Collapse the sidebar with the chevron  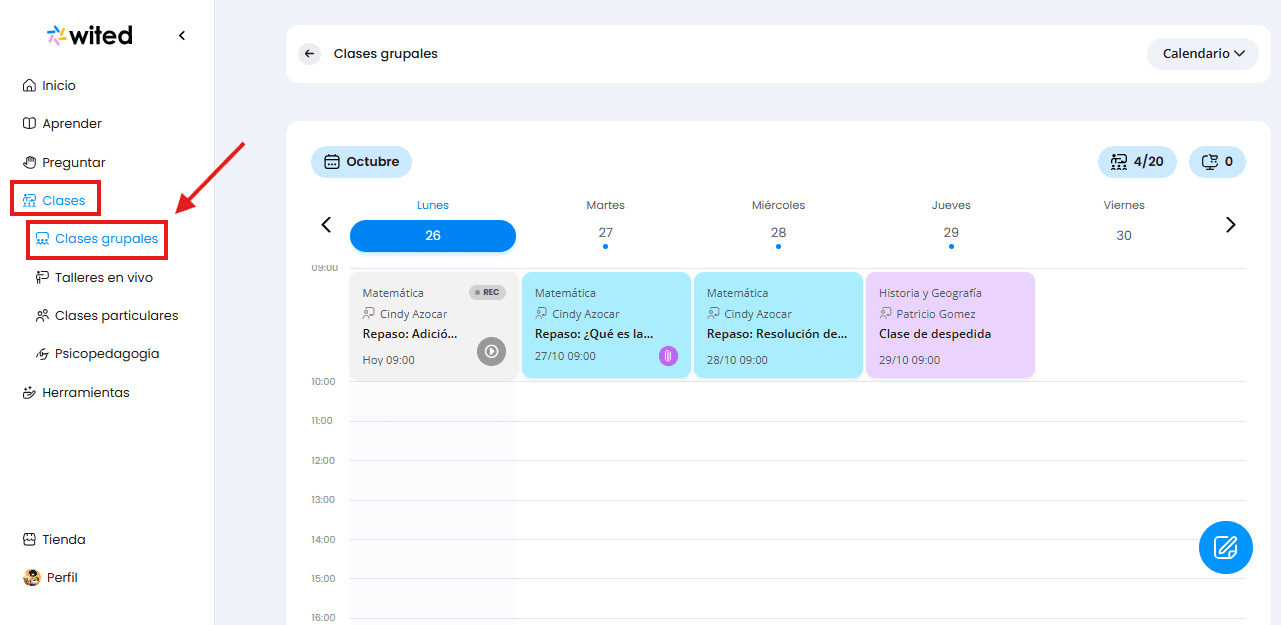point(182,36)
